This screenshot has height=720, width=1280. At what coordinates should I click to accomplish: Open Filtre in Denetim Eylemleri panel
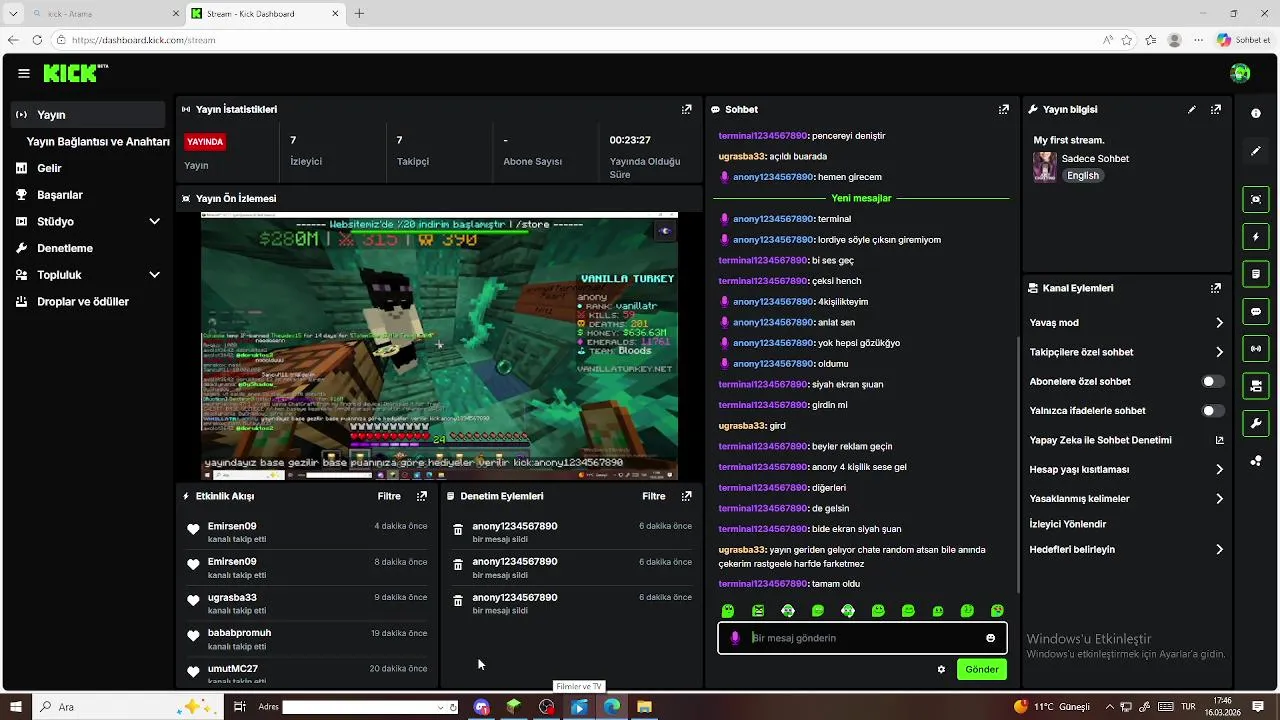click(x=654, y=496)
